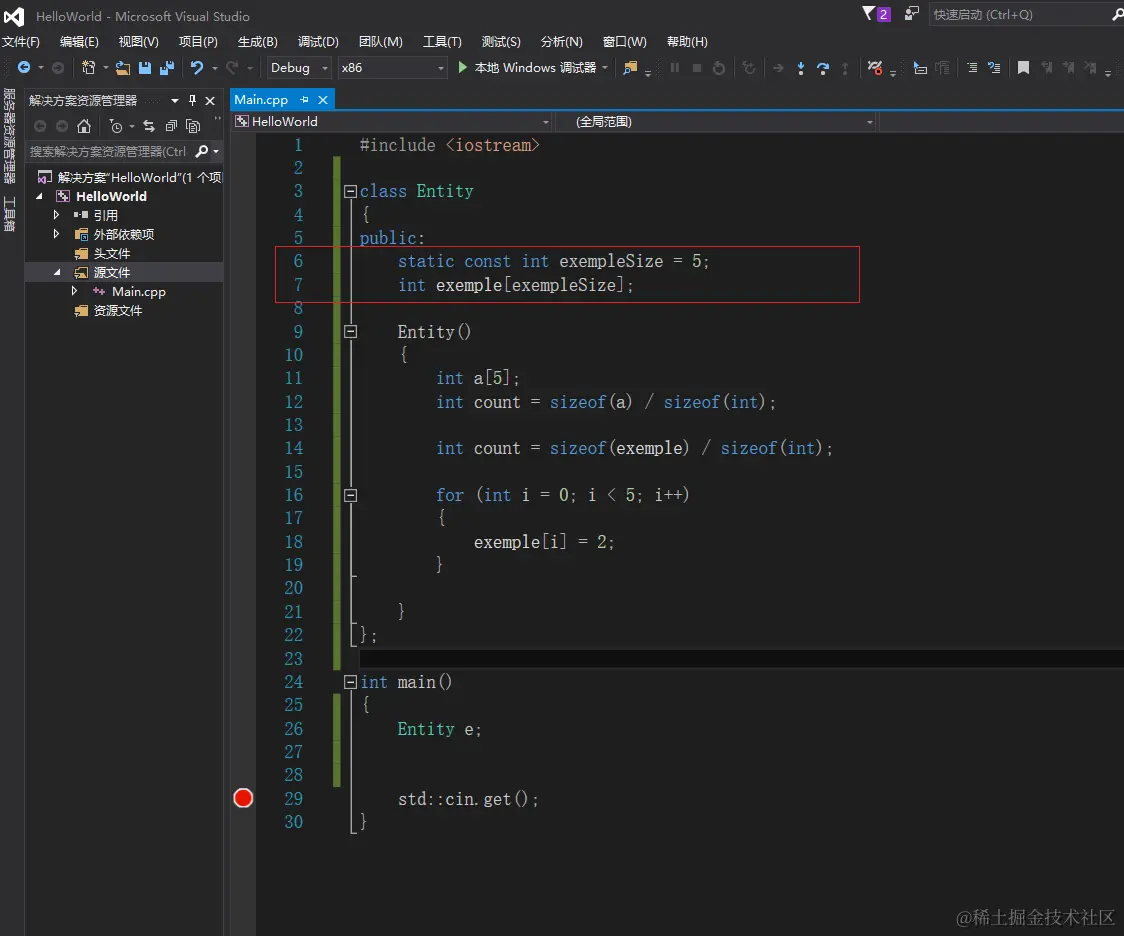Toggle auto-hide pin of Solution Explorer panel

tap(192, 100)
